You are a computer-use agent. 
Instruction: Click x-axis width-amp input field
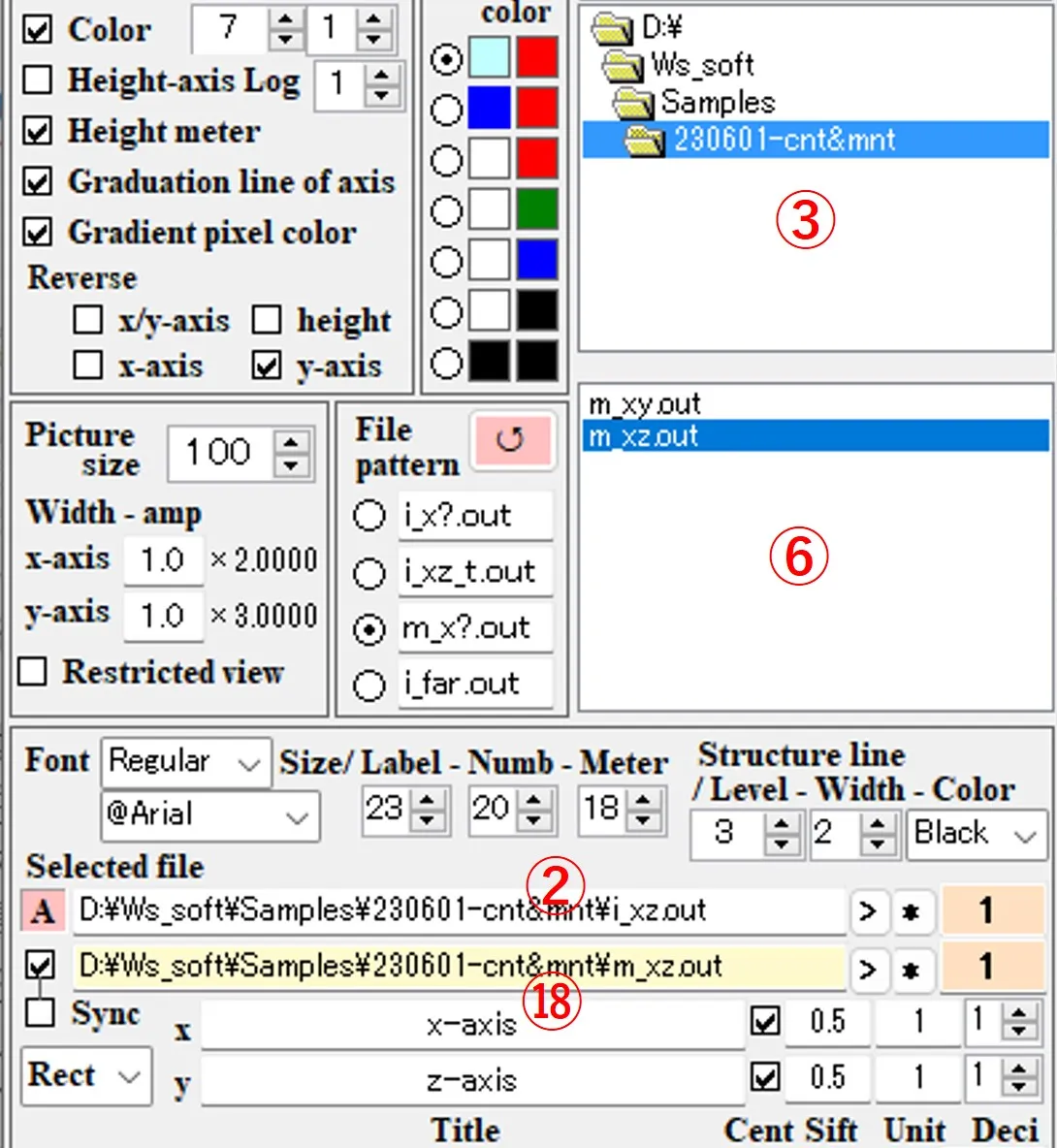pyautogui.click(x=163, y=560)
